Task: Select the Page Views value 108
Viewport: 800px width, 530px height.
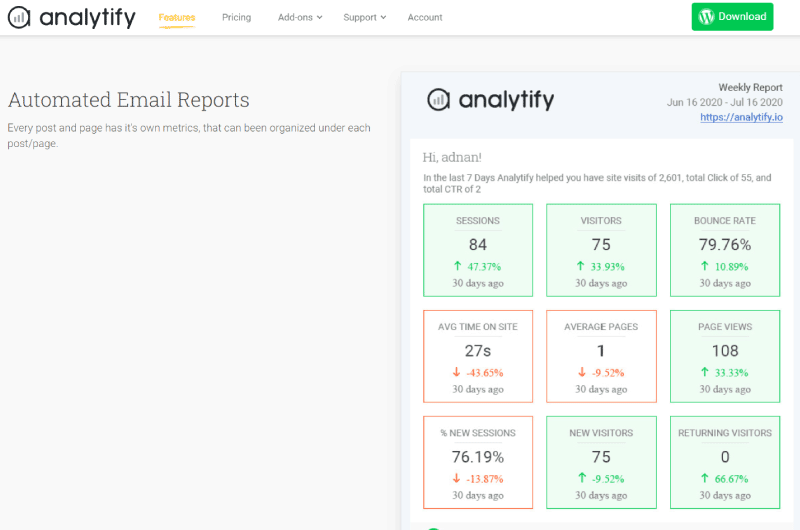Action: tap(725, 351)
